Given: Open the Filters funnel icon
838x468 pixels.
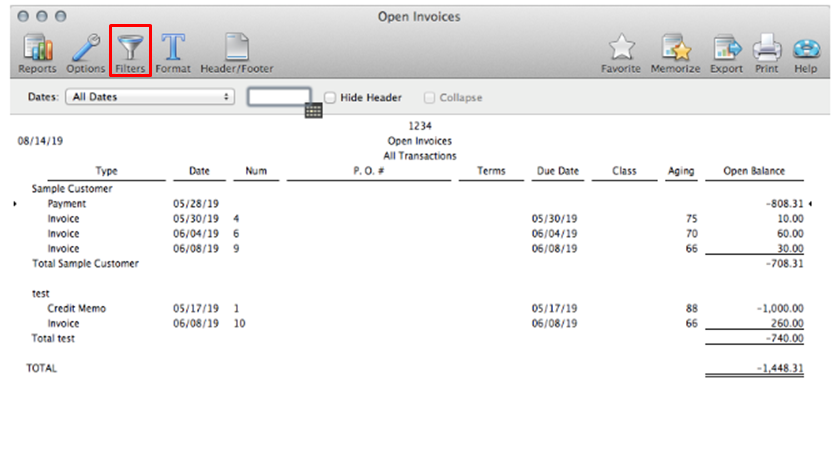Looking at the screenshot, I should point(130,51).
